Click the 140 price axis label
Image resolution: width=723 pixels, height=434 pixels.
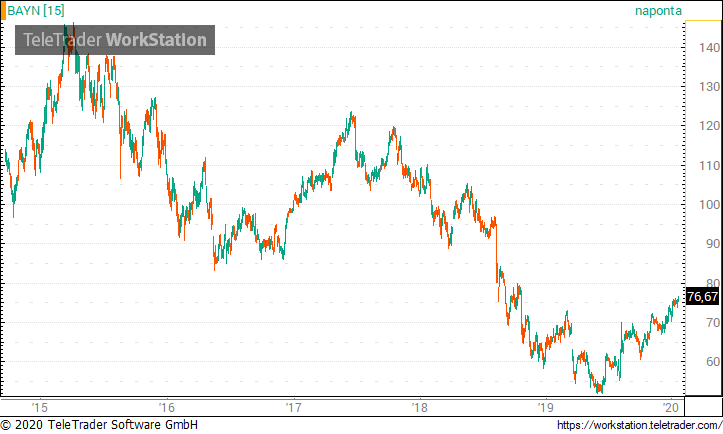coord(710,48)
